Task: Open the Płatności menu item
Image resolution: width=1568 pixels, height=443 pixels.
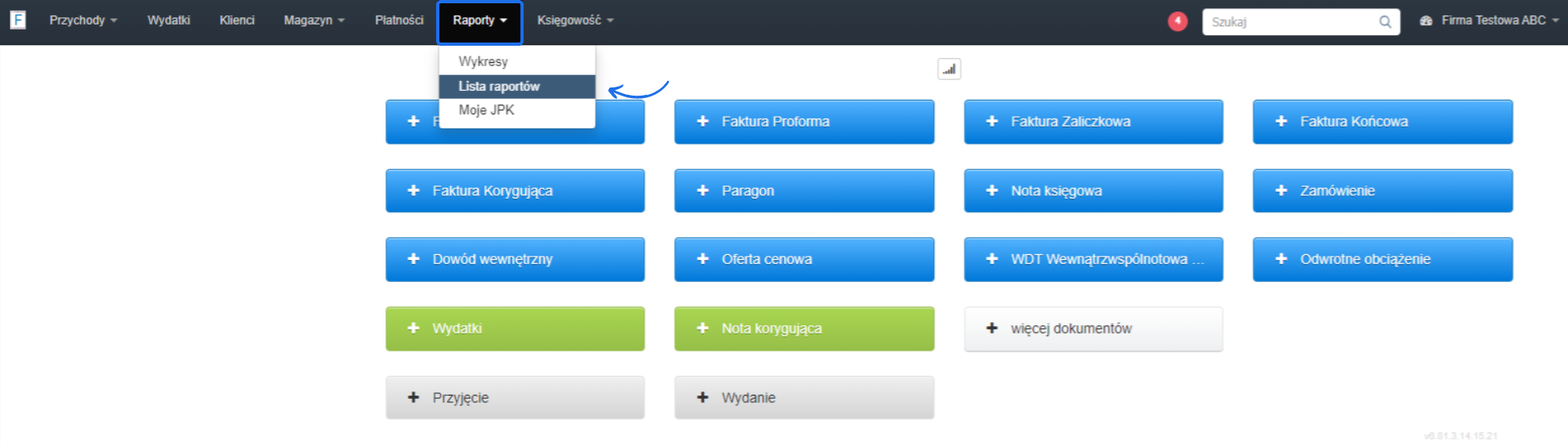Action: 399,20
